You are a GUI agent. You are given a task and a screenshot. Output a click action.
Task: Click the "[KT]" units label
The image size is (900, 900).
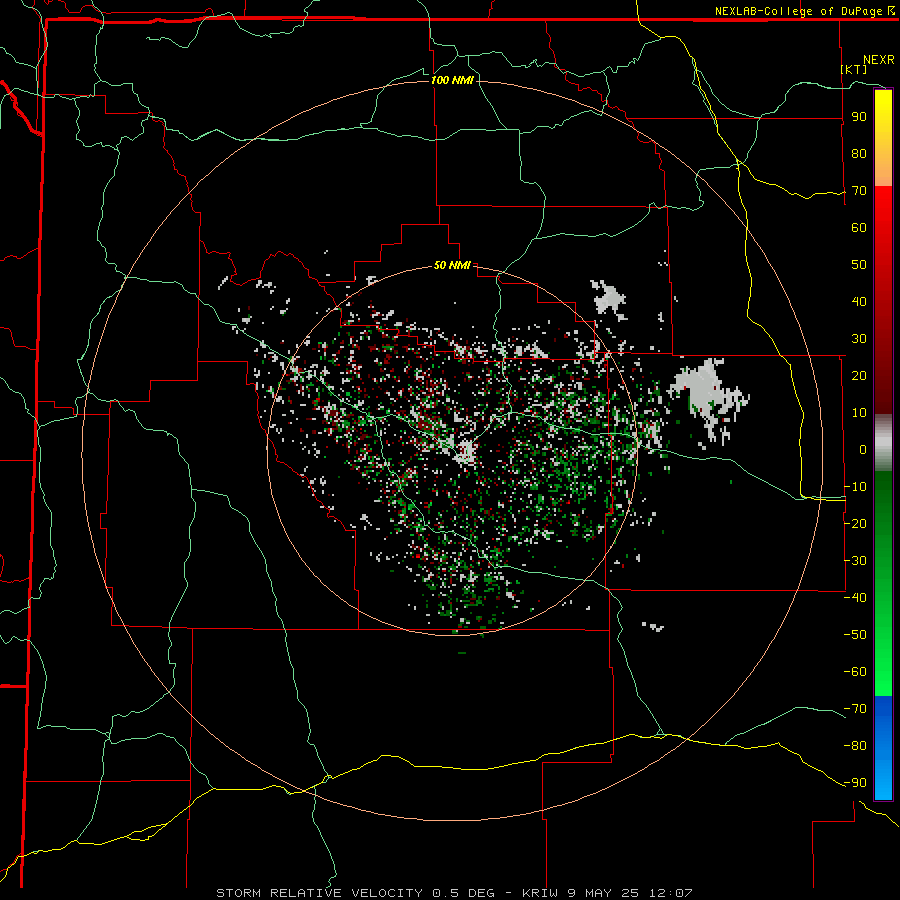click(x=854, y=69)
